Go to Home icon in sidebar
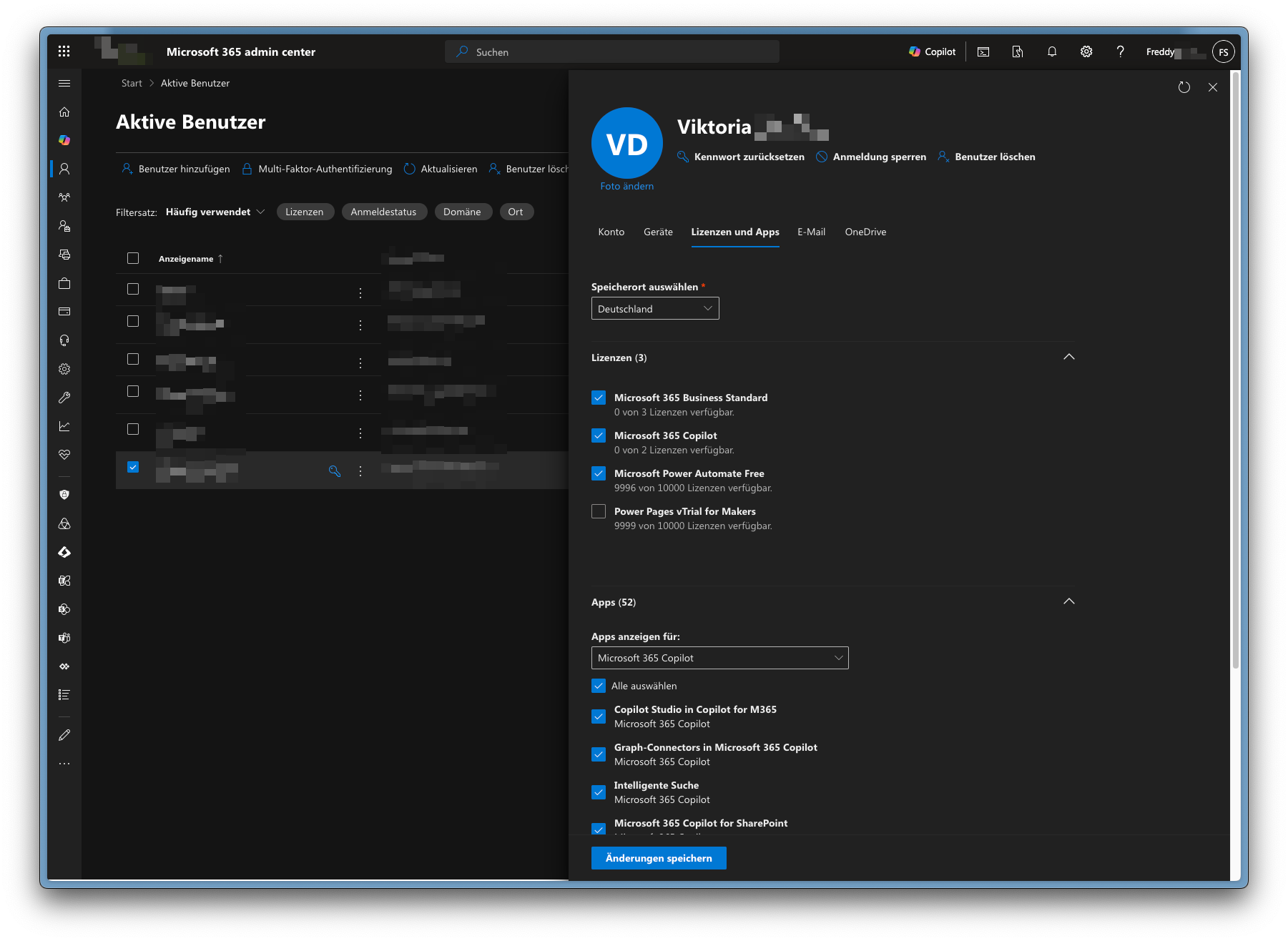1288x941 pixels. click(x=64, y=112)
